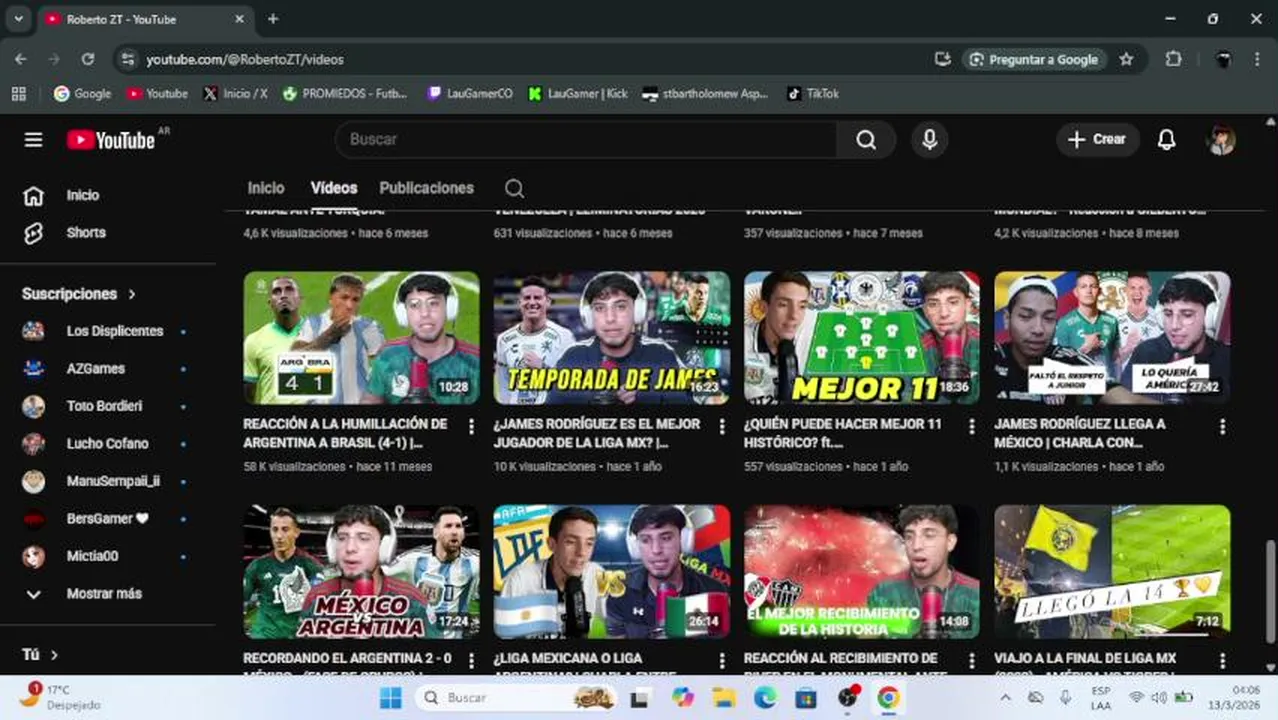Click the site info icon in address bar
Screen dimensions: 1278x720
tap(127, 59)
